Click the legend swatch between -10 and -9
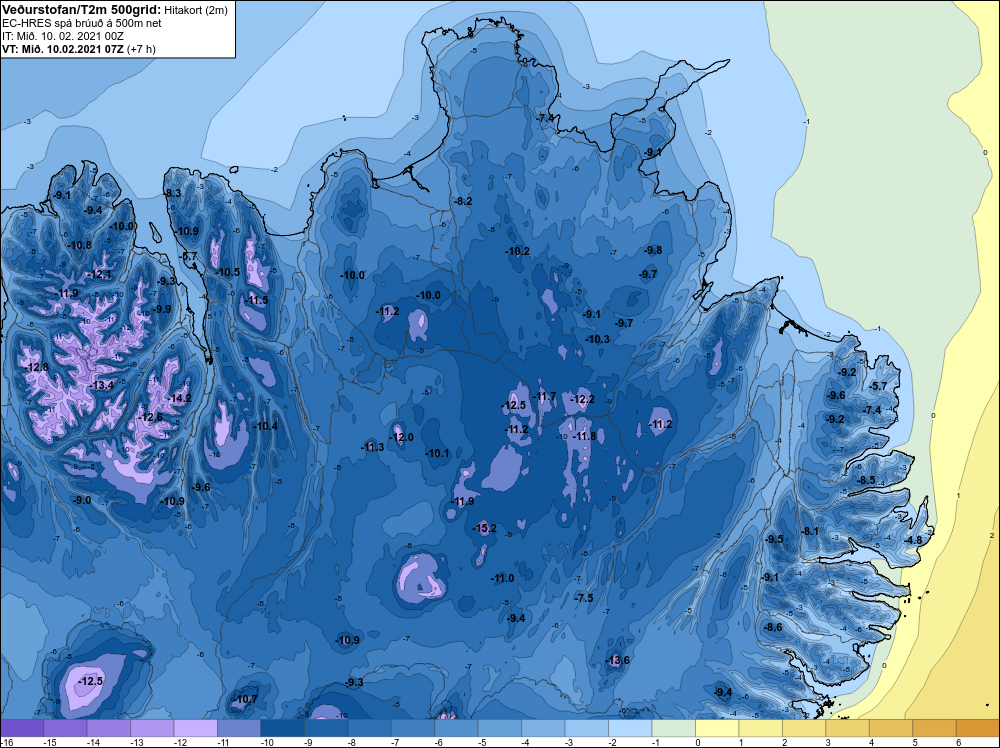The width and height of the screenshot is (1000, 748). click(x=283, y=728)
